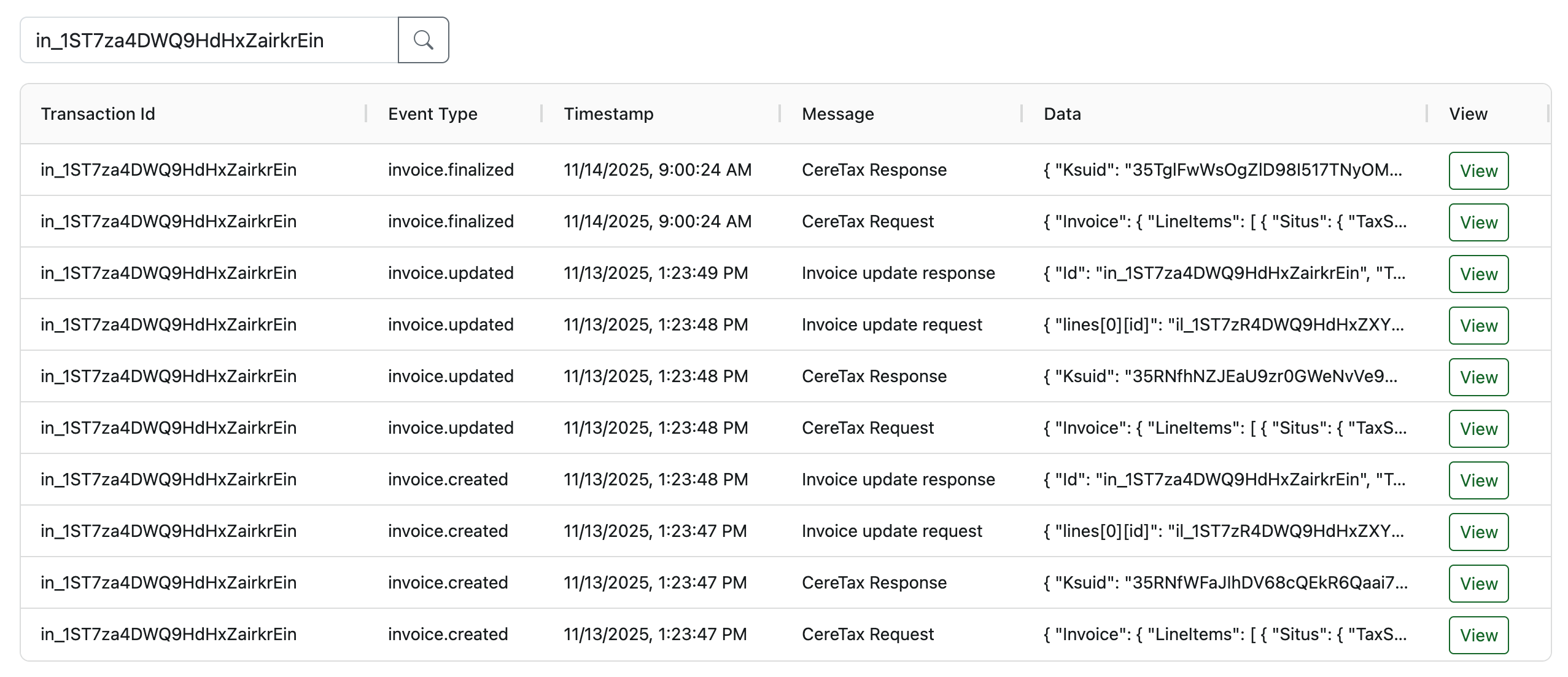Sort by the Transaction Id column header
This screenshot has height=677, width=1568.
pyautogui.click(x=98, y=114)
